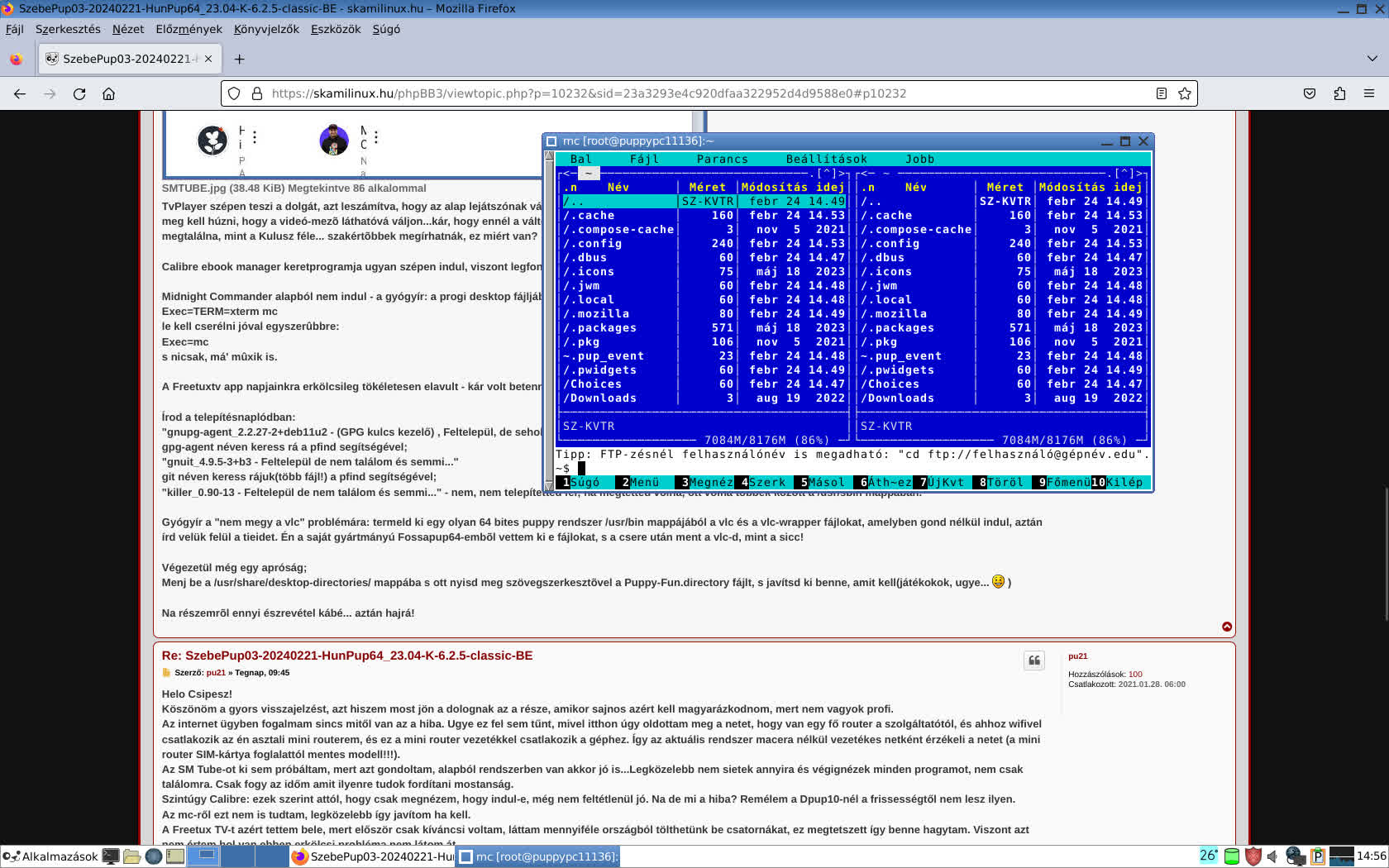Open the Bal menu in Midnight Commander

pos(581,160)
